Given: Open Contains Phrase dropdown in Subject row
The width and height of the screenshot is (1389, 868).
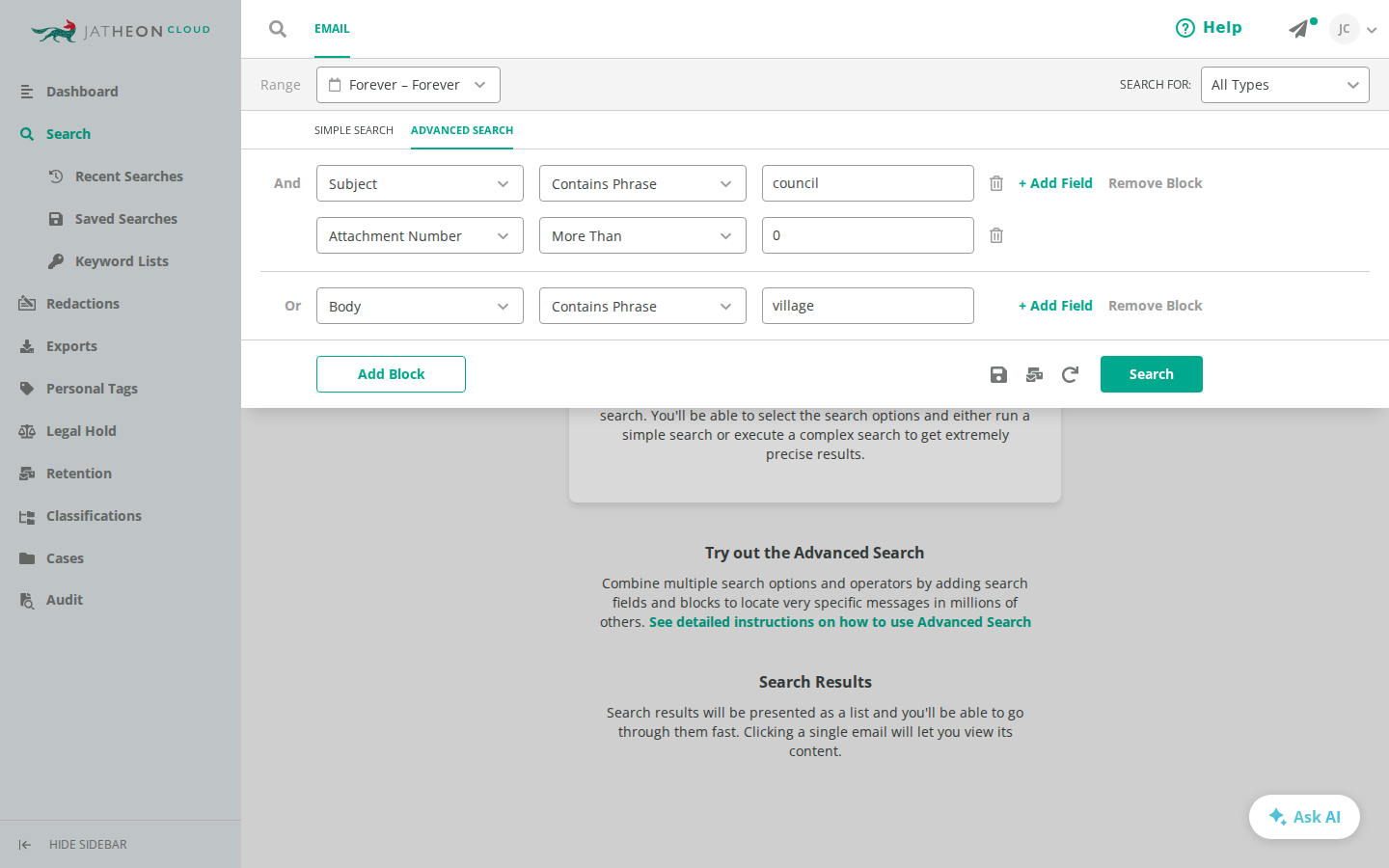Looking at the screenshot, I should click(642, 183).
